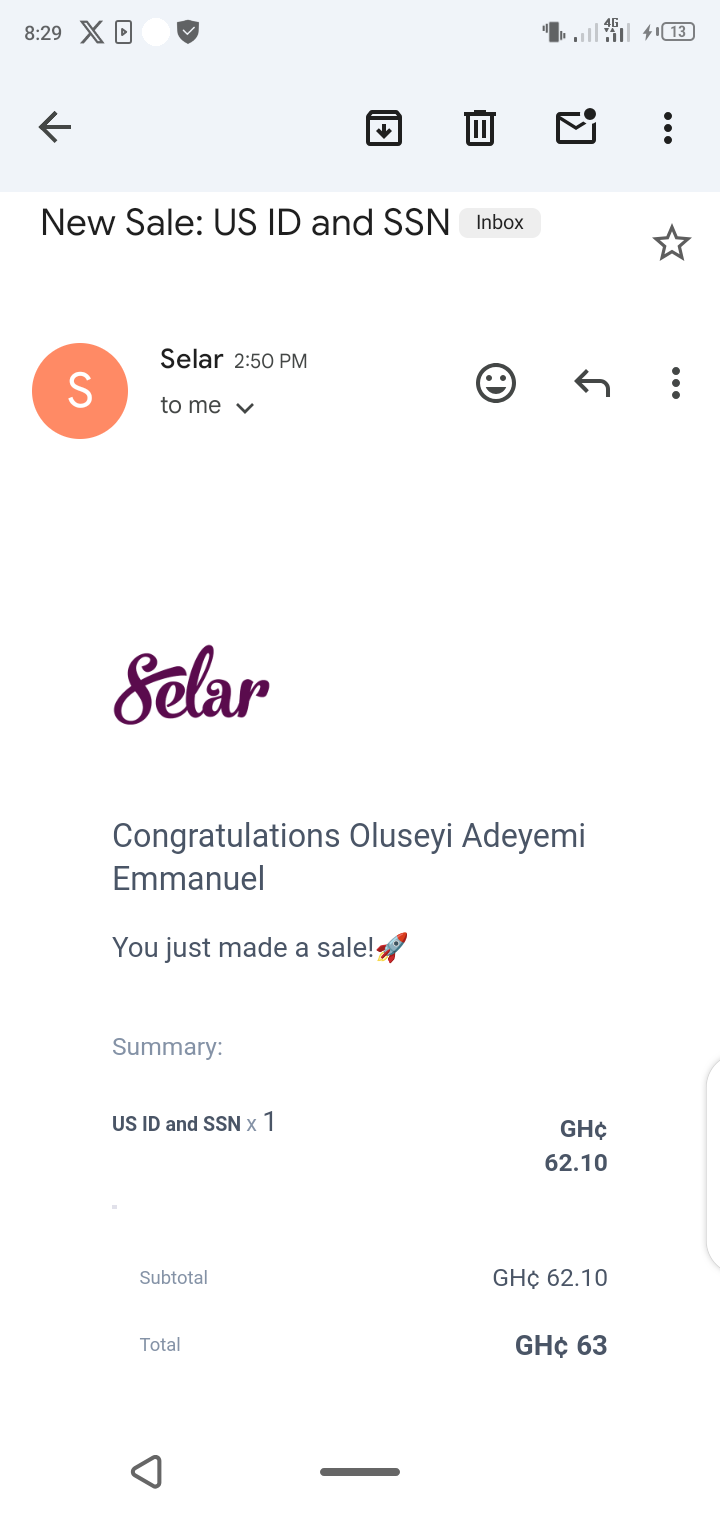Tap the Selar sender avatar
This screenshot has width=720, height=1520.
[80, 390]
